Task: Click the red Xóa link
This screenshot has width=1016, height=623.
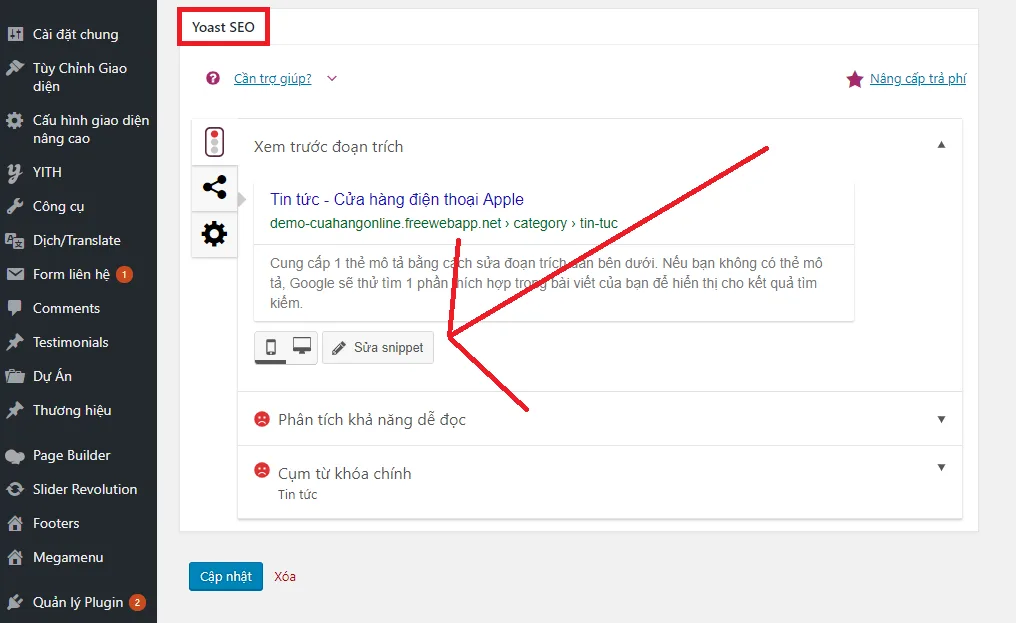Action: pyautogui.click(x=285, y=577)
